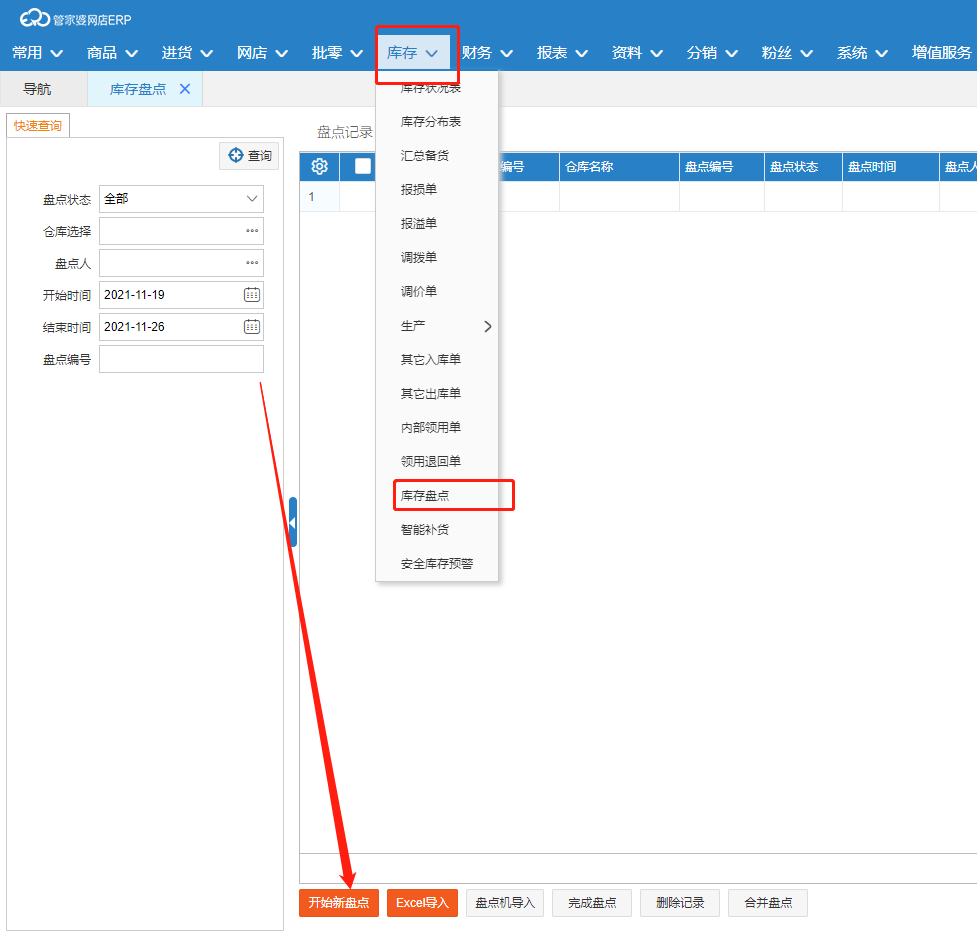The height and width of the screenshot is (937, 977).
Task: Click the Excel导入 button
Action: tap(422, 903)
